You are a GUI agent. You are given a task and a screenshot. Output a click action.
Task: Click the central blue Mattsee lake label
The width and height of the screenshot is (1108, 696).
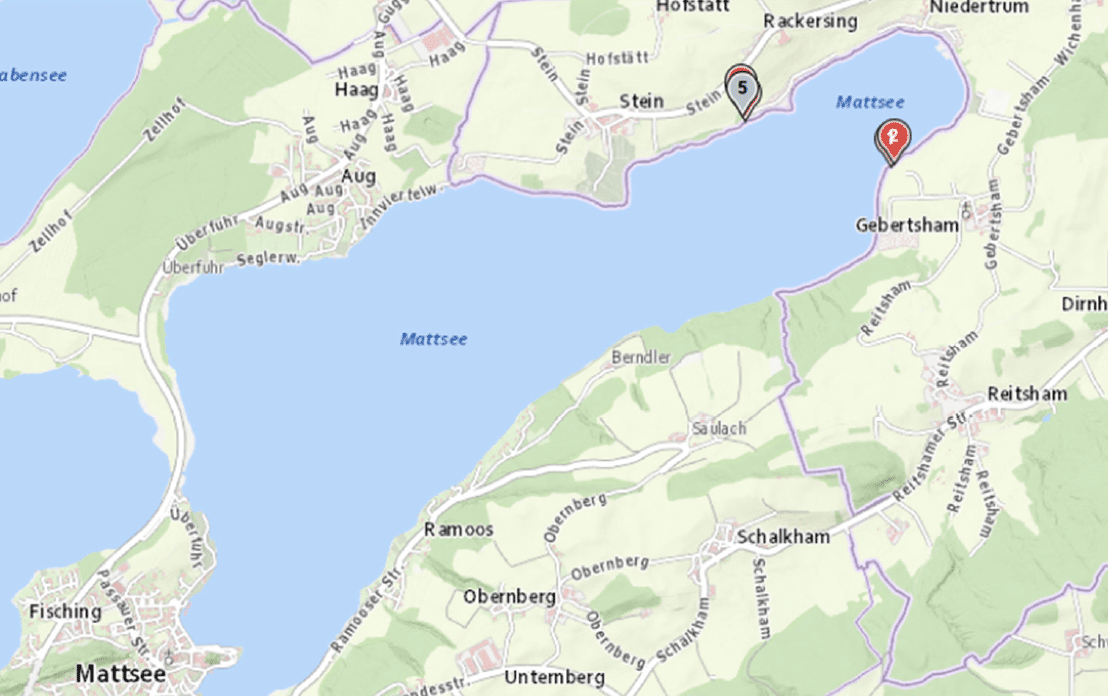pyautogui.click(x=433, y=339)
